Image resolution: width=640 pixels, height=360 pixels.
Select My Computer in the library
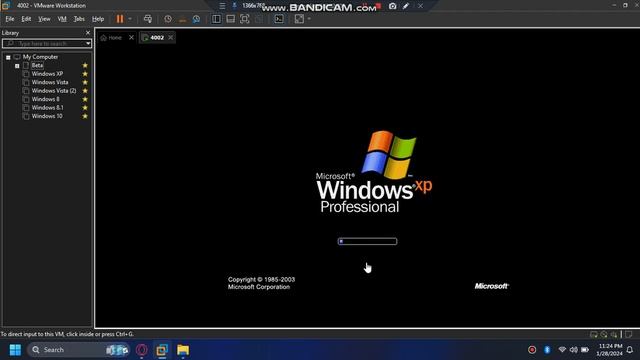[40, 57]
